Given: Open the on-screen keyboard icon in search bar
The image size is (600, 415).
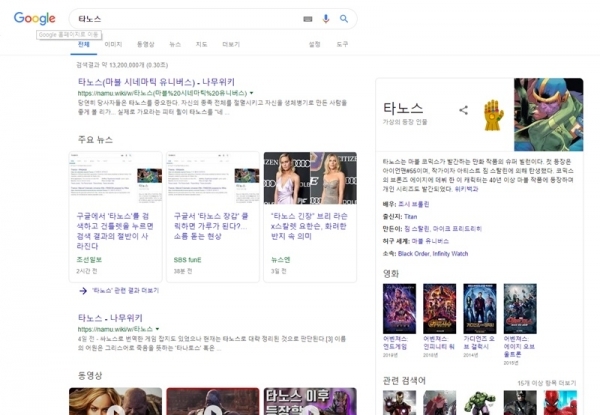Looking at the screenshot, I should [x=308, y=19].
